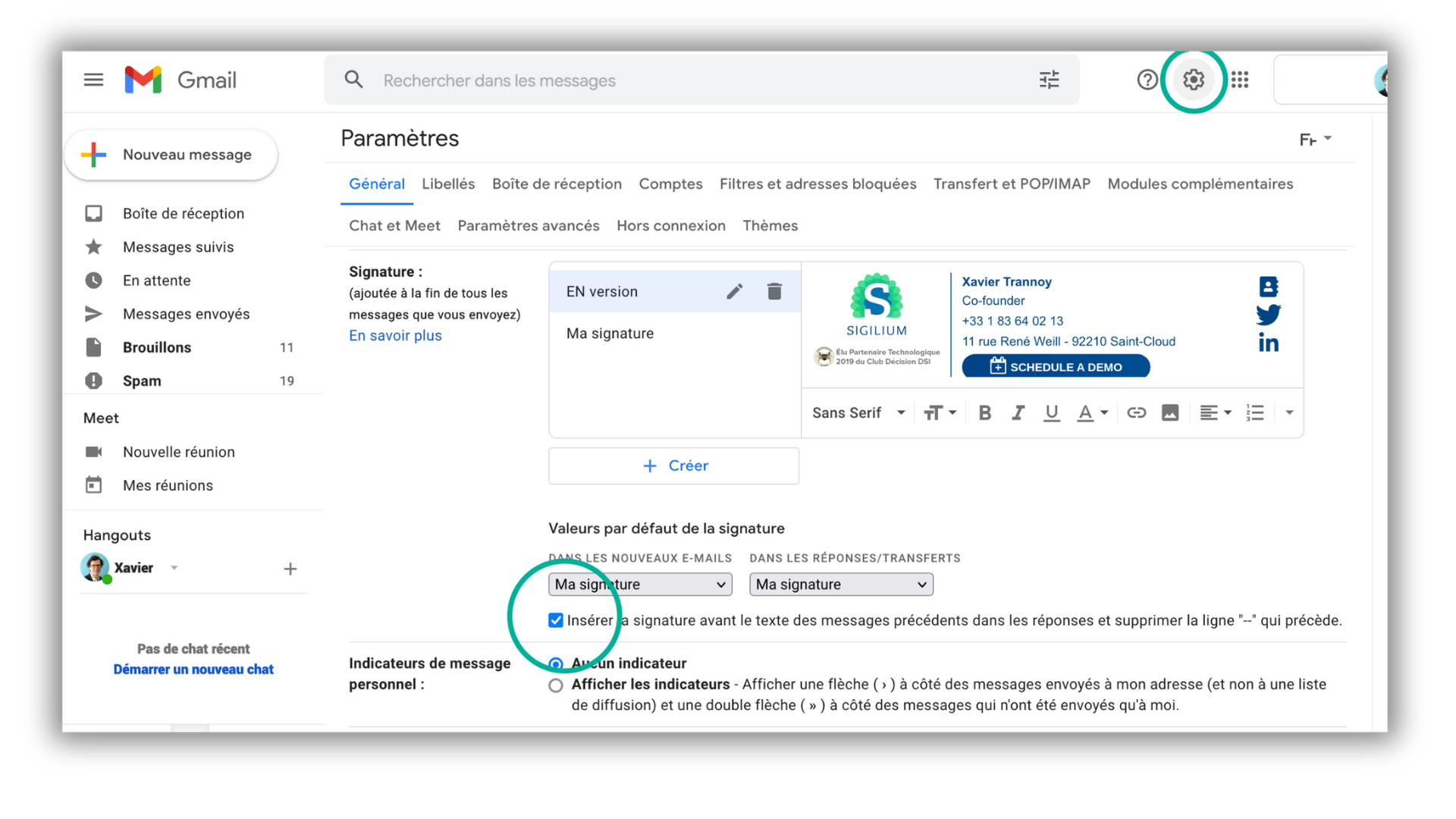
Task: Open search filter options icon
Action: click(1049, 80)
